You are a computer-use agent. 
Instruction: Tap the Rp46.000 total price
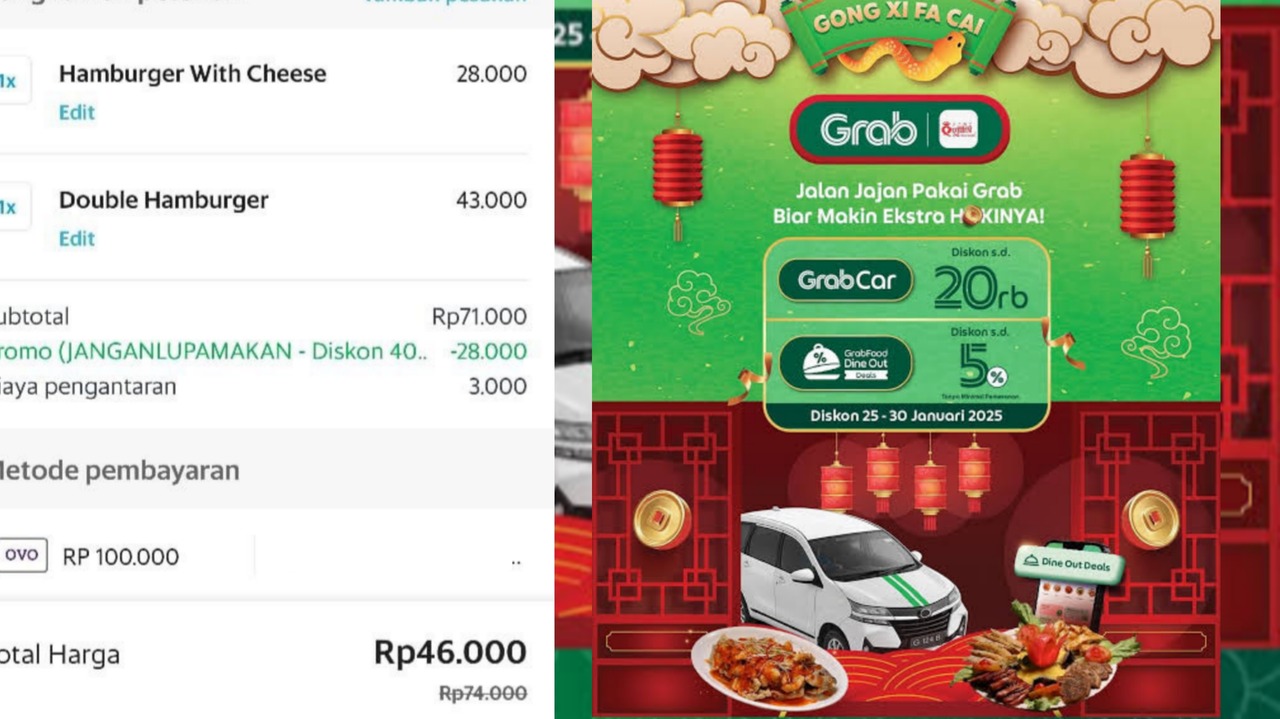tap(450, 652)
